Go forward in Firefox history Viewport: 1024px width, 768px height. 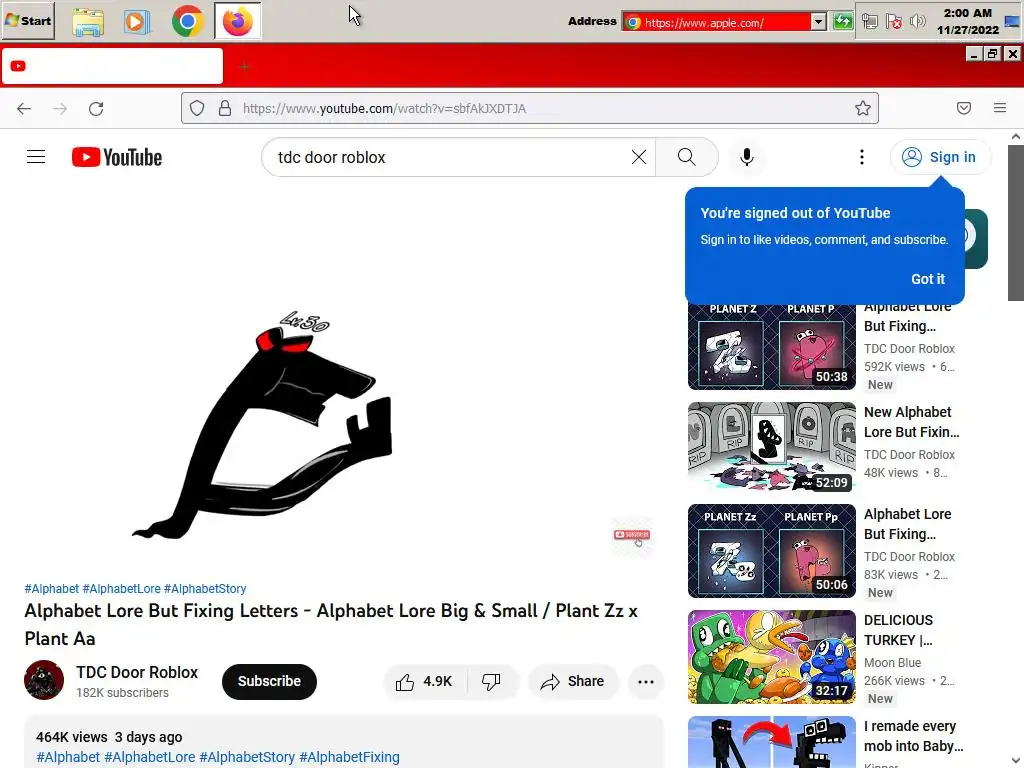tap(59, 108)
